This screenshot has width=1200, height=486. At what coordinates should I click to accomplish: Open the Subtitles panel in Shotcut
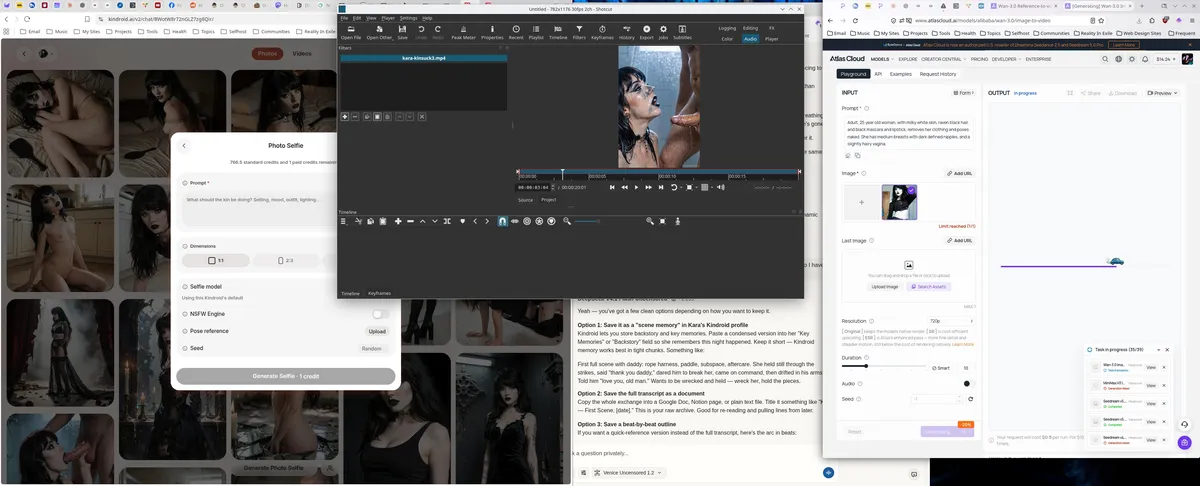click(x=682, y=33)
